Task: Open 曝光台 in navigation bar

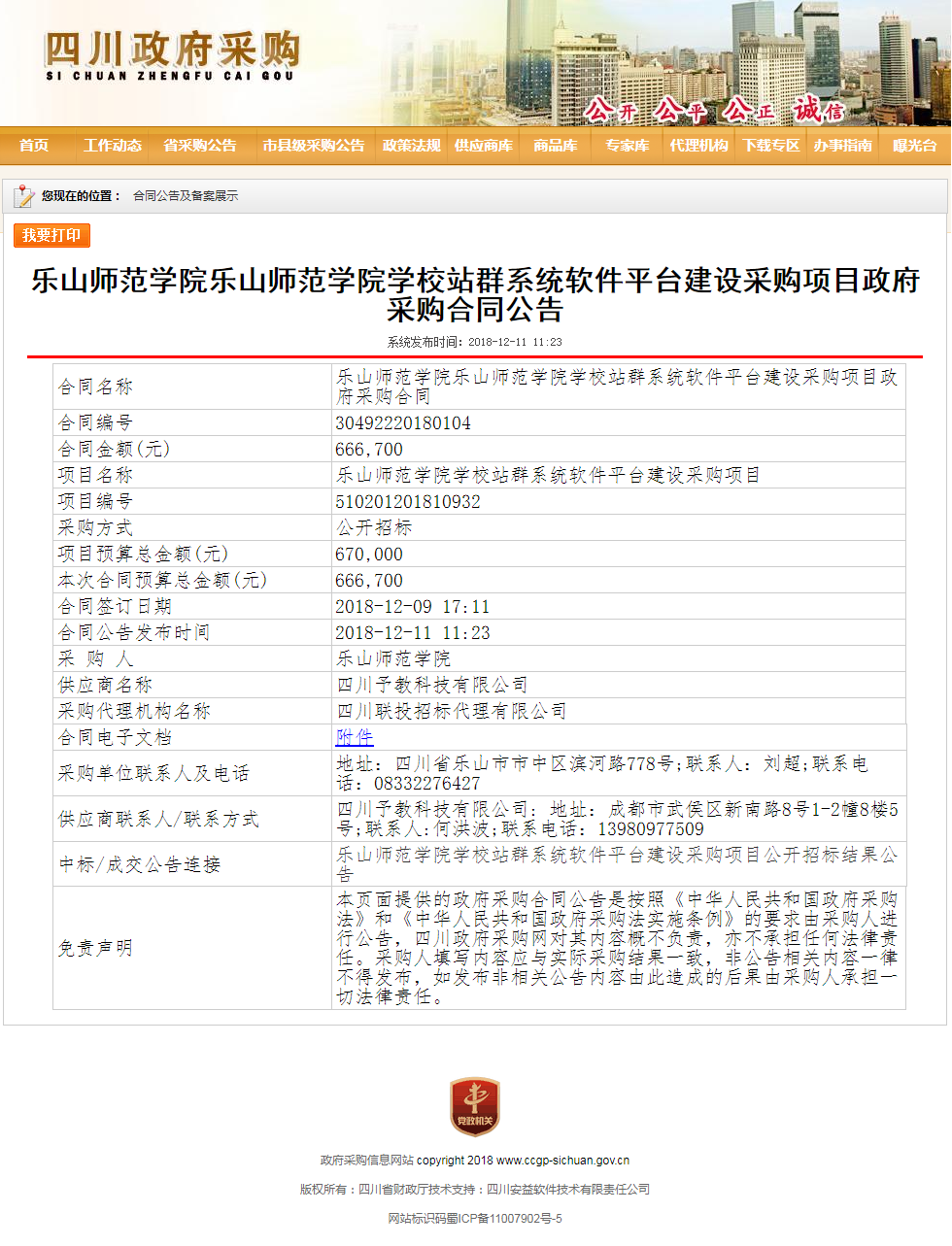Action: (914, 146)
